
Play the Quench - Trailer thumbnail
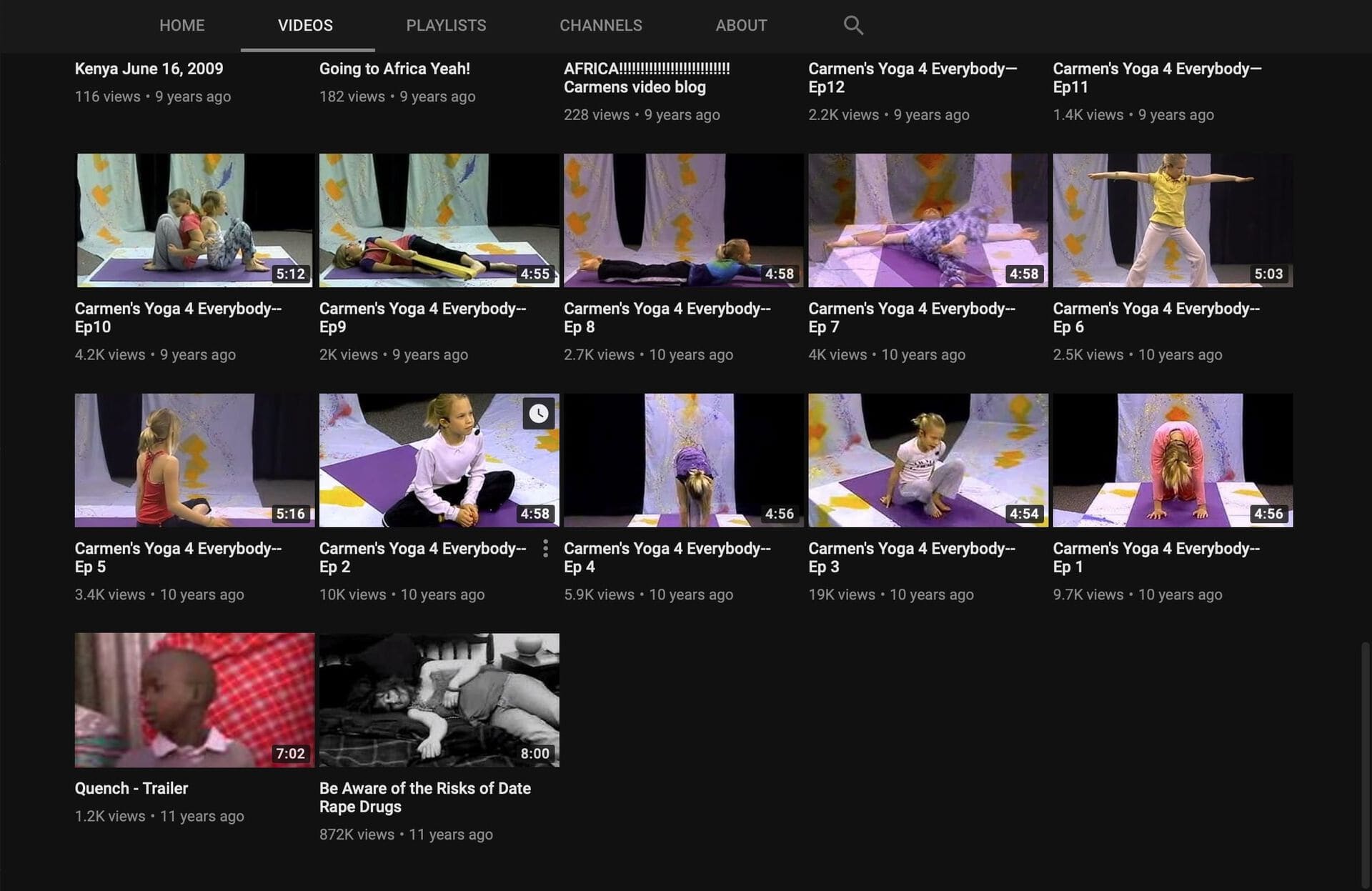pyautogui.click(x=194, y=700)
